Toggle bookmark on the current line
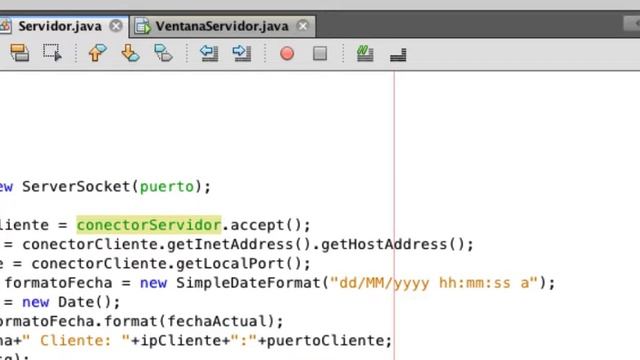 [163, 53]
